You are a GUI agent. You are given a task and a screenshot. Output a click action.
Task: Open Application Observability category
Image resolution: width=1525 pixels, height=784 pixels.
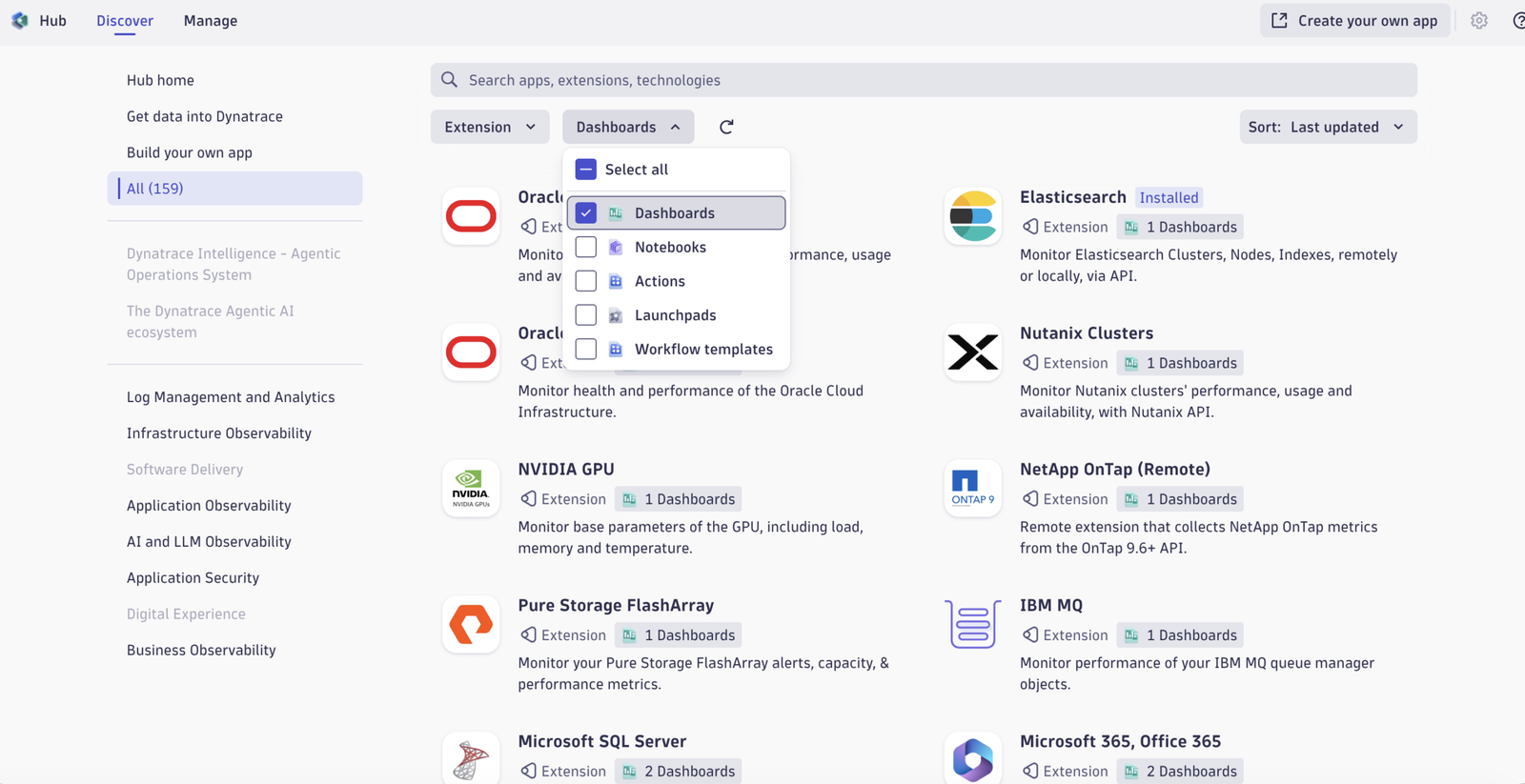pos(209,506)
